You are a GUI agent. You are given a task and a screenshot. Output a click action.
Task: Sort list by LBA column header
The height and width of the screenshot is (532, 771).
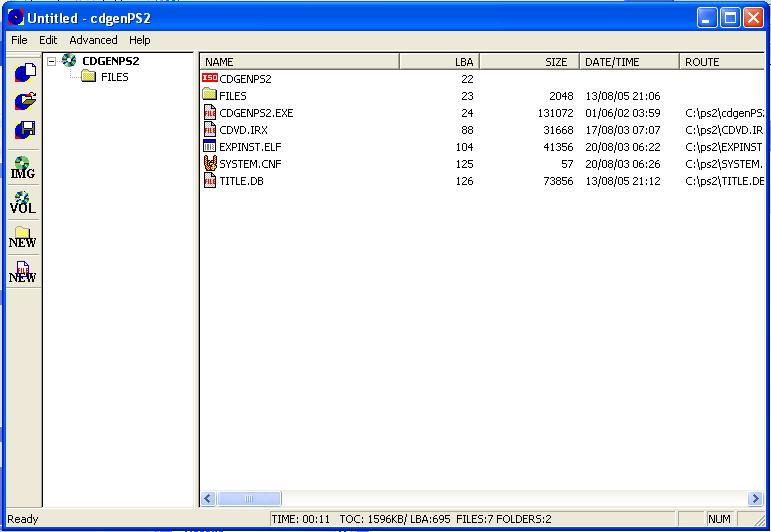(438, 62)
